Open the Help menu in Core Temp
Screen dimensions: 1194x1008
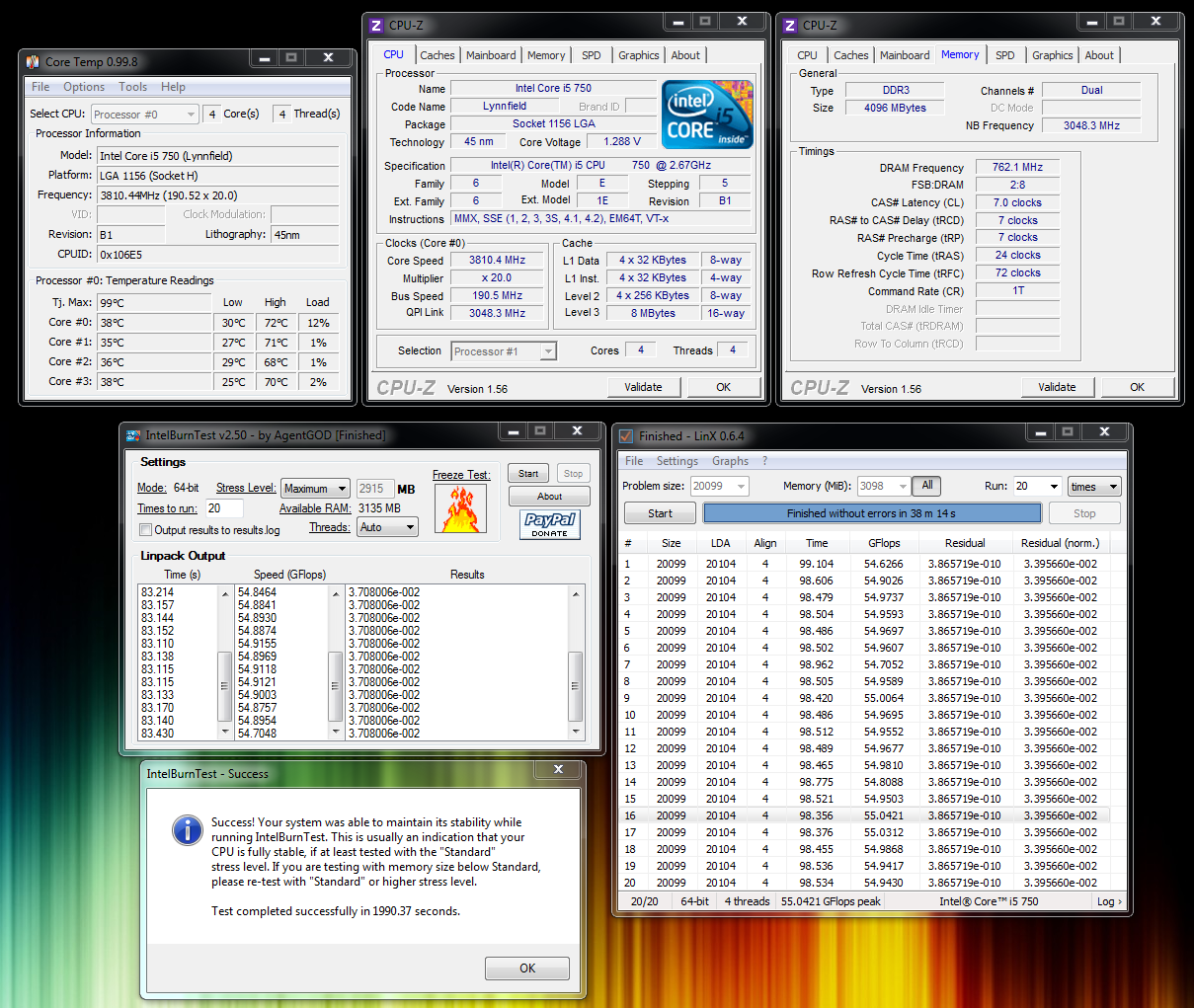(x=174, y=87)
